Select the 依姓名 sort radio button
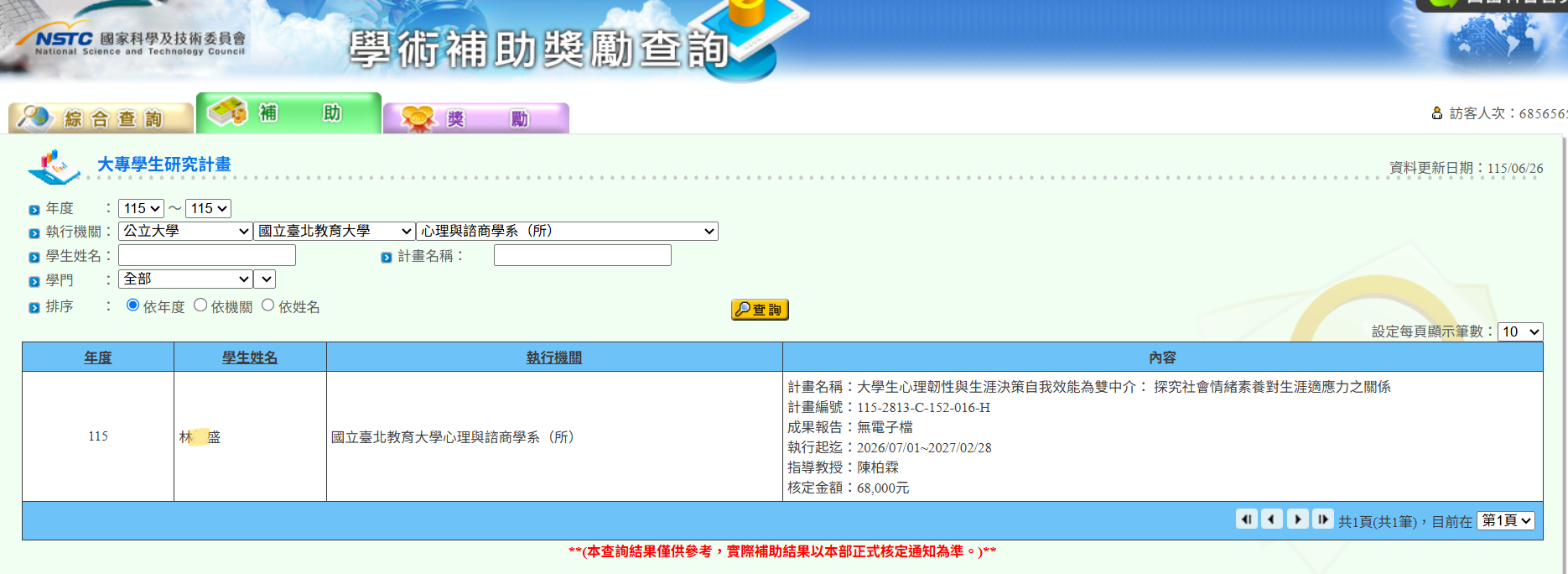Image resolution: width=1568 pixels, height=574 pixels. 268,305
